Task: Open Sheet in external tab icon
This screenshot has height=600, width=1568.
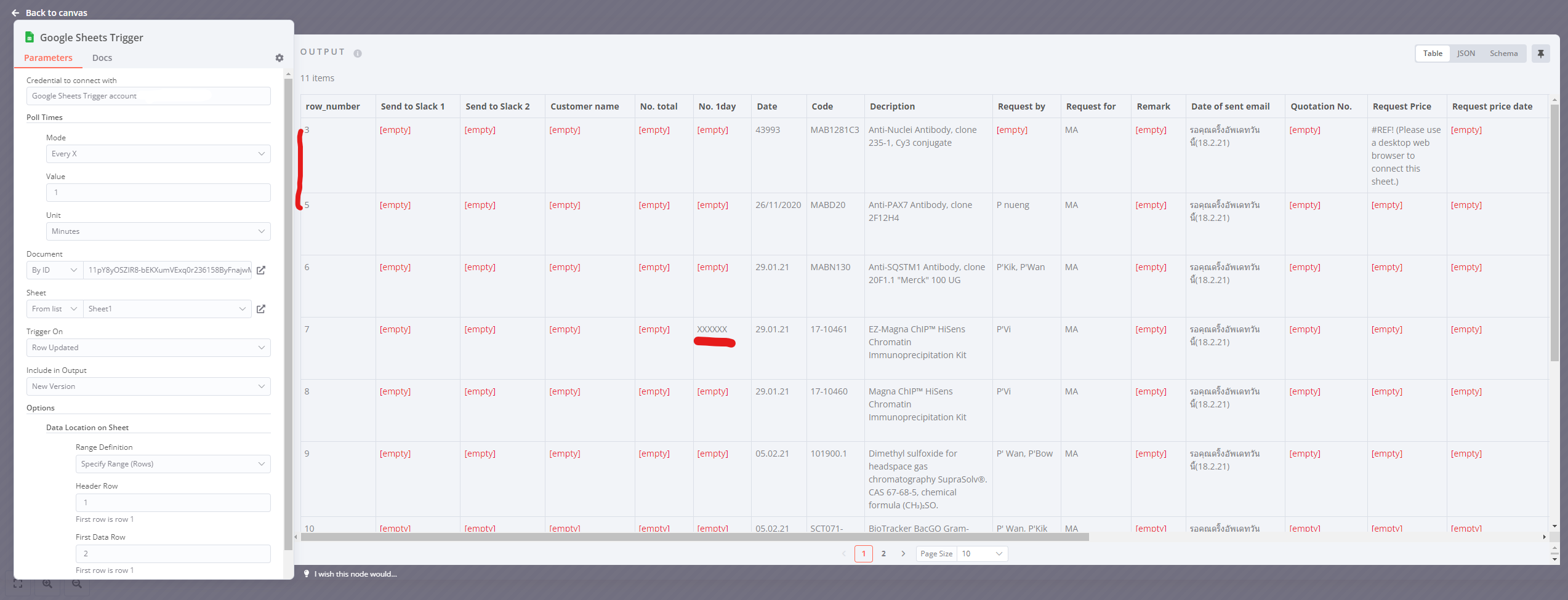Action: 261,309
